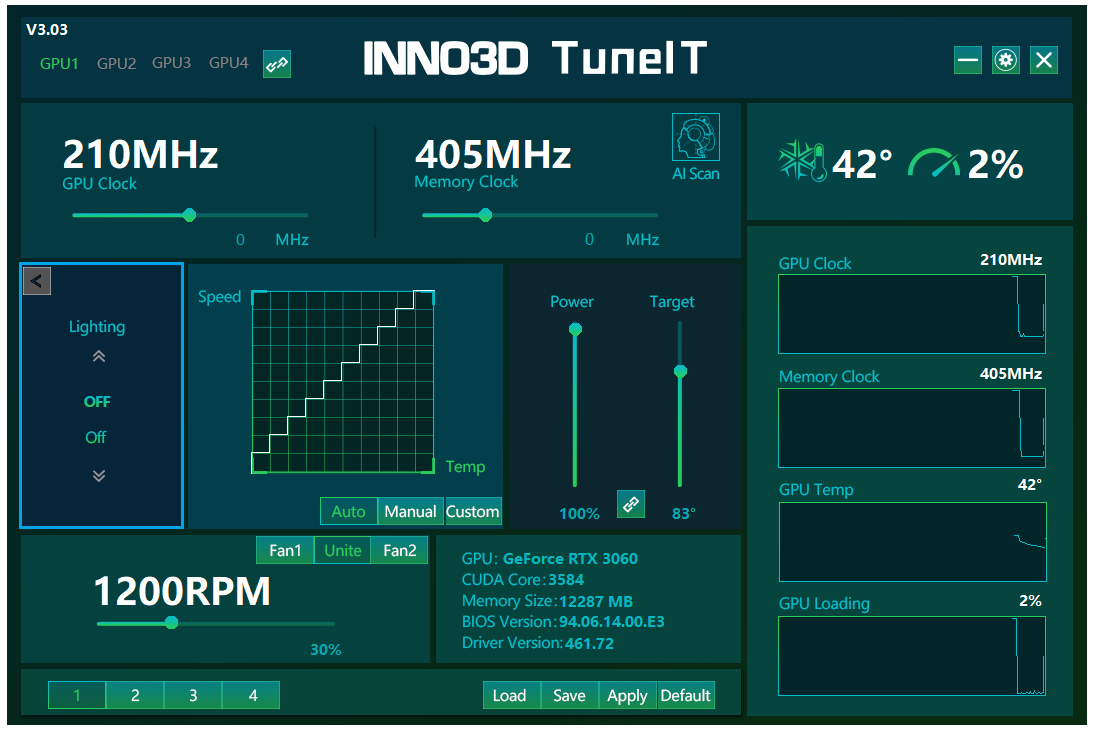Viewport: 1096px width, 732px height.
Task: Select Fan1 control
Action: tap(285, 550)
